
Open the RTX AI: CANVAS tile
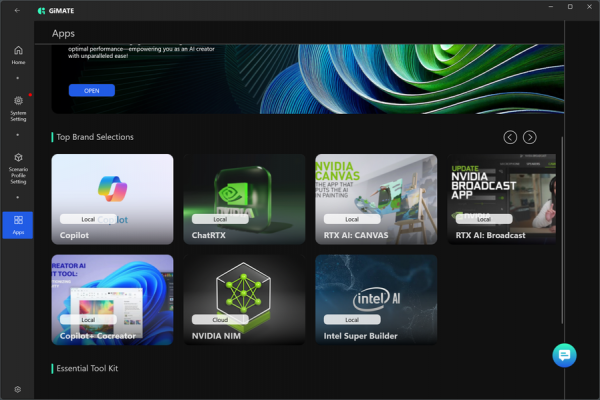[376, 199]
